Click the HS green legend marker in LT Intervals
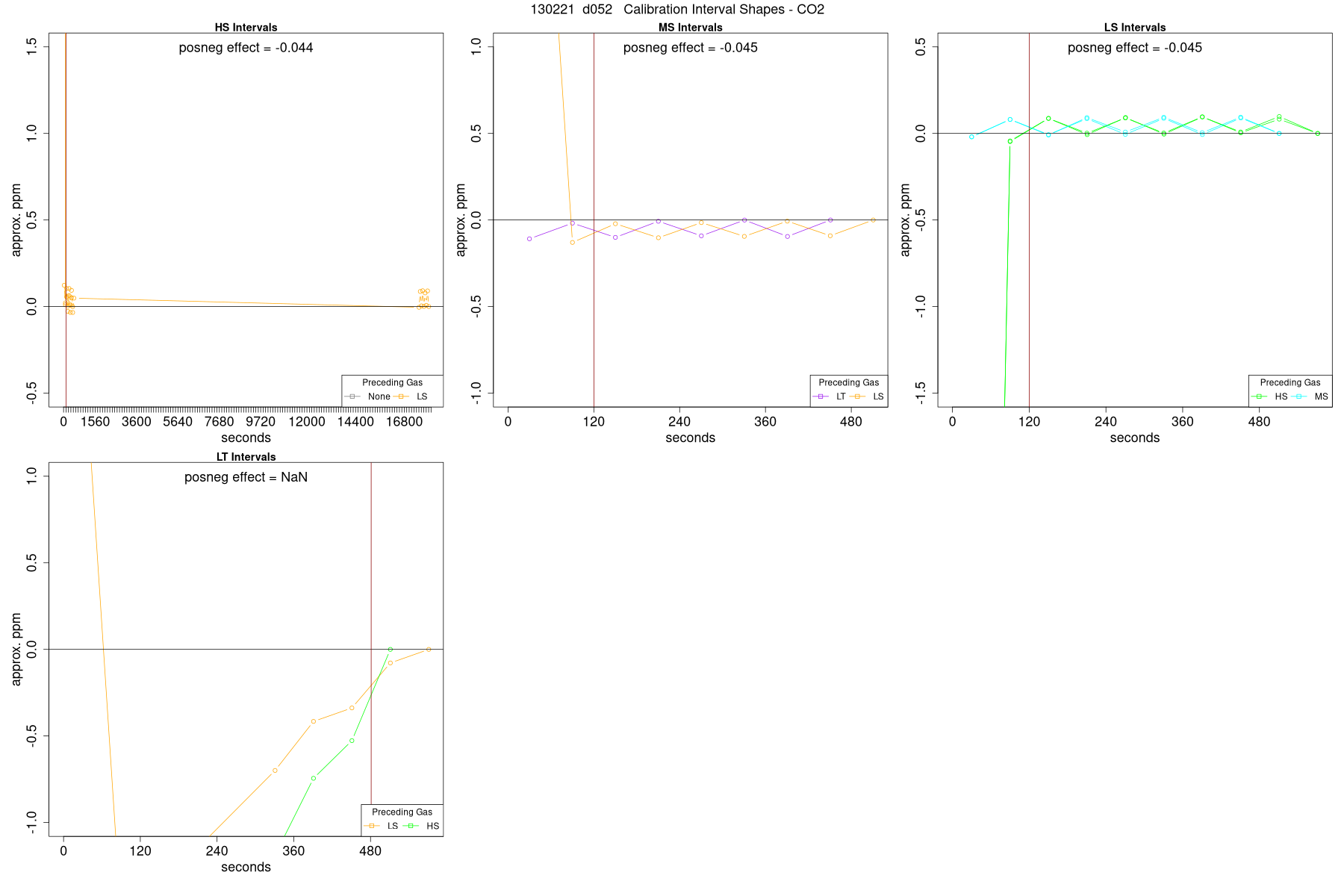Screen dimensions: 1344x896 coord(411,826)
